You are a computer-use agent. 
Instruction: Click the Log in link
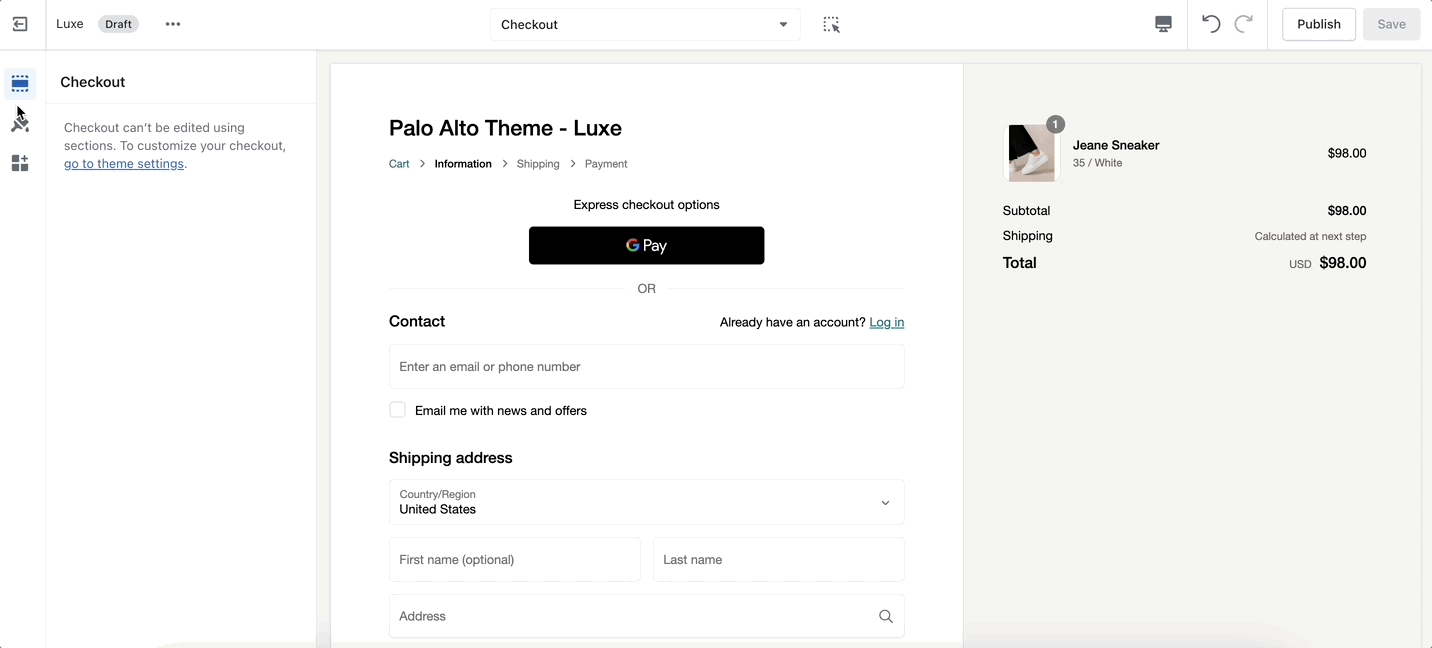click(x=886, y=322)
